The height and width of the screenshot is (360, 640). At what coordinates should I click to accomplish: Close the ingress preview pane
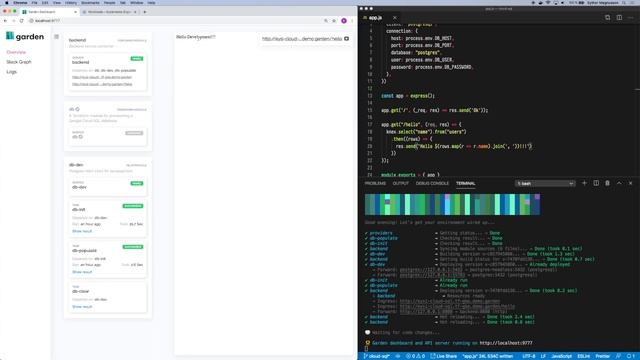click(x=347, y=39)
